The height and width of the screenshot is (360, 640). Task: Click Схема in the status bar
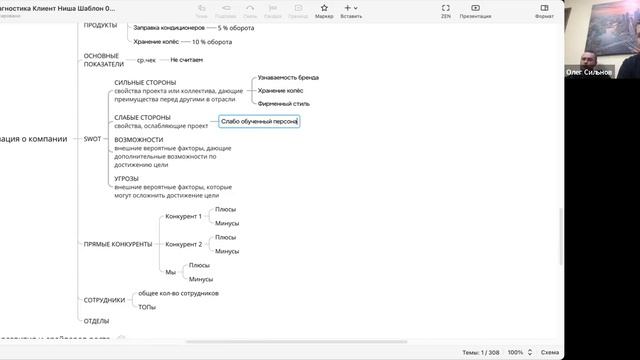tap(550, 352)
